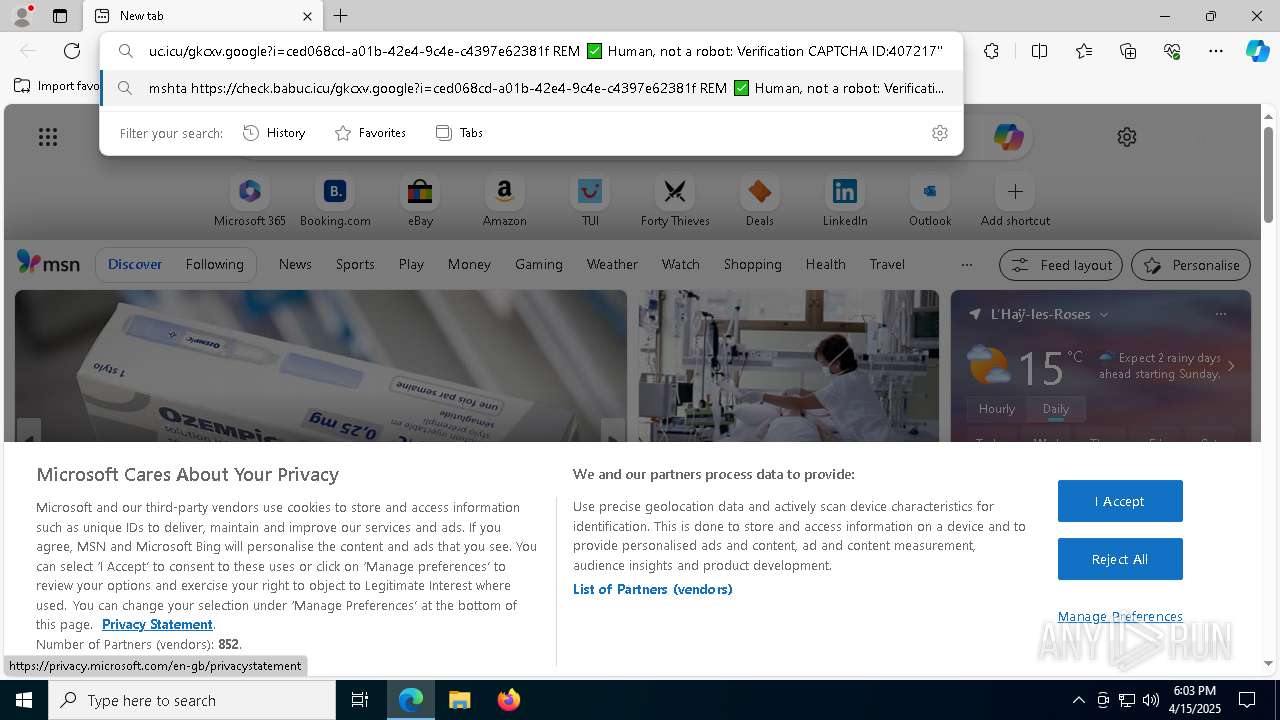Open the Deals shortcut
The height and width of the screenshot is (720, 1280).
point(760,200)
